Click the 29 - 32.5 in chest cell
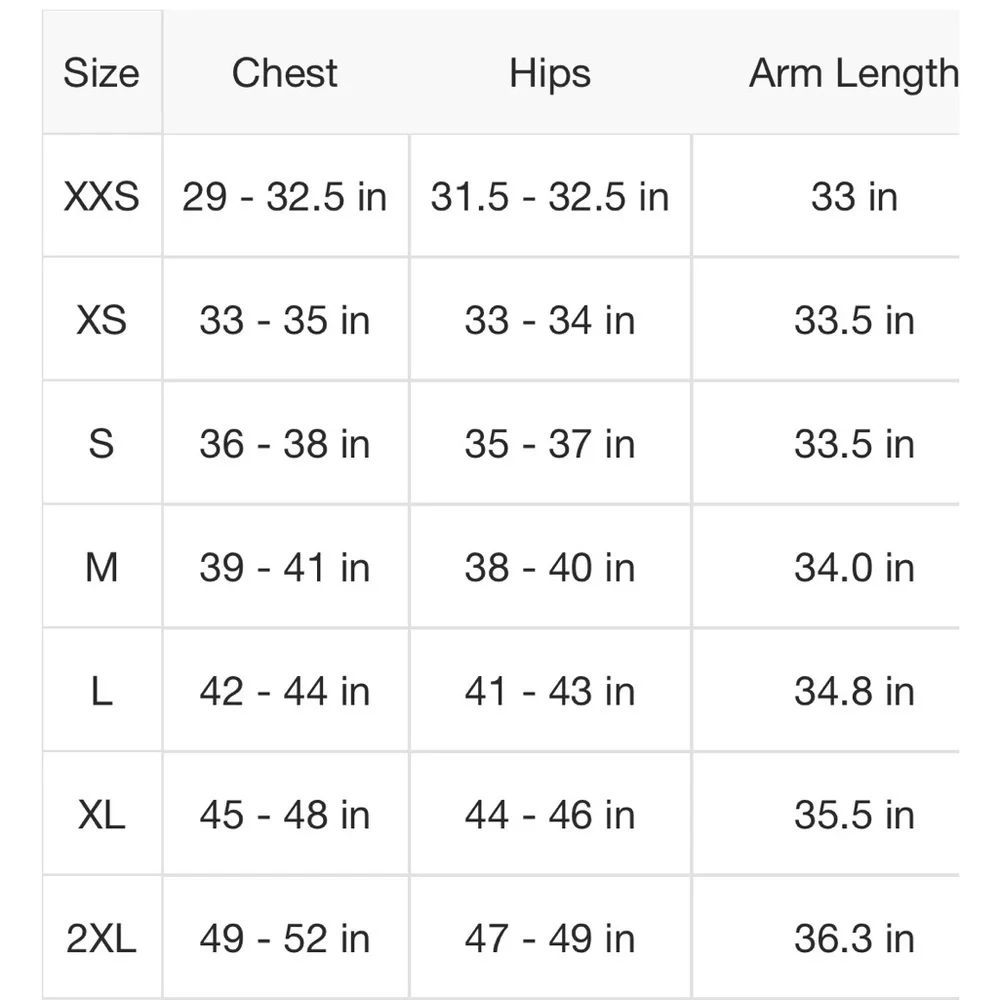This screenshot has width=1000, height=1000. 285,196
